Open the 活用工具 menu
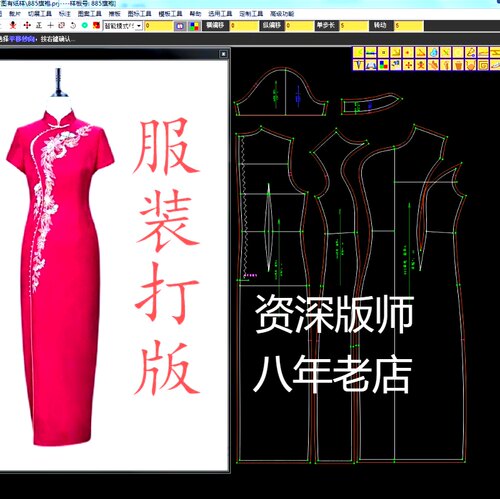500x499 pixels. [220, 14]
